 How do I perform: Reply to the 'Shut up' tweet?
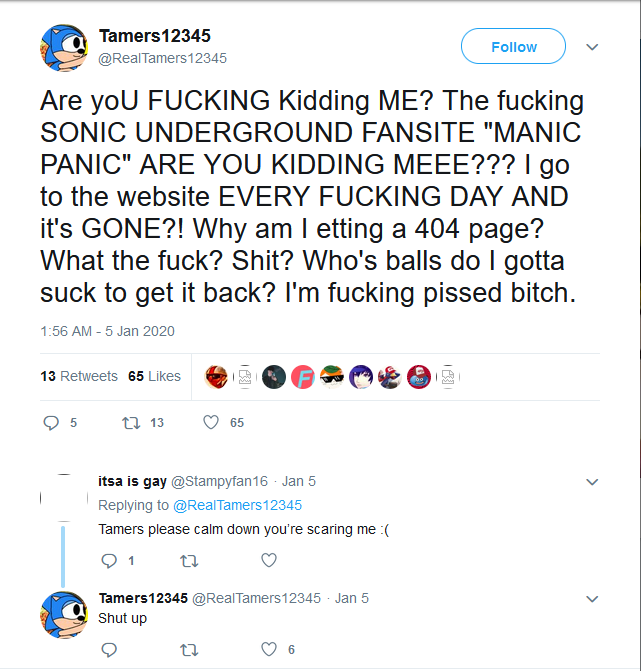pyautogui.click(x=108, y=649)
